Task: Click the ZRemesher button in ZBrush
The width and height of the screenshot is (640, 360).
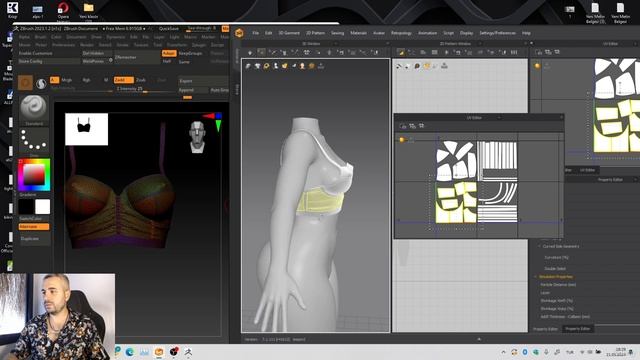Action: [137, 58]
